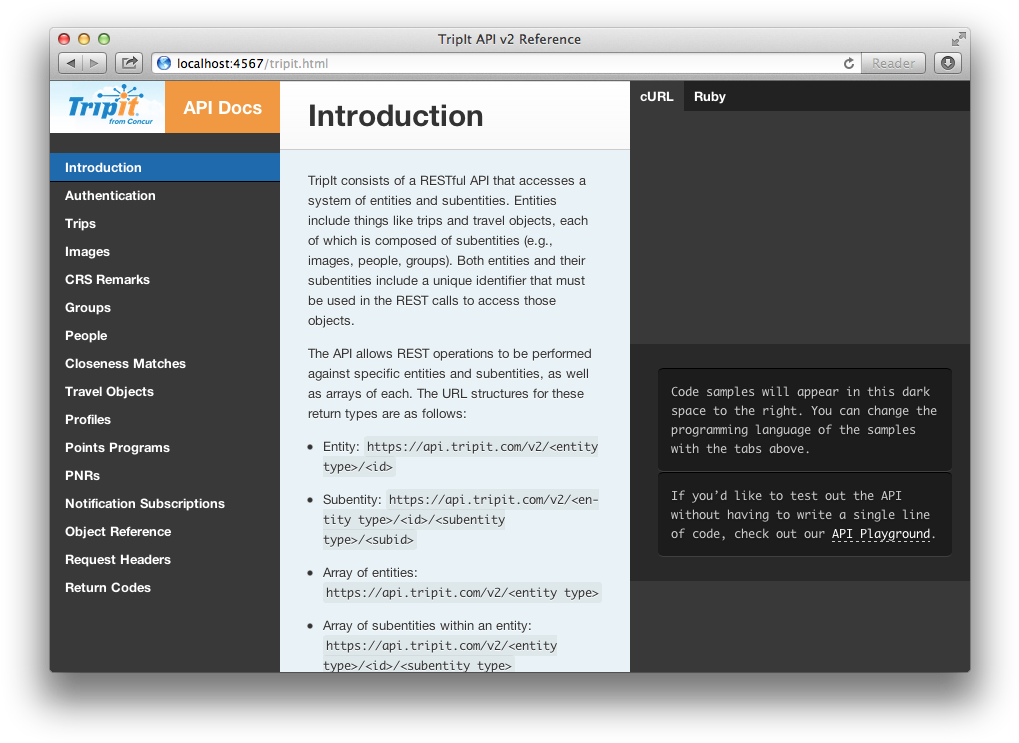The height and width of the screenshot is (743, 1019).
Task: Select Introduction in the sidebar
Action: coord(165,167)
